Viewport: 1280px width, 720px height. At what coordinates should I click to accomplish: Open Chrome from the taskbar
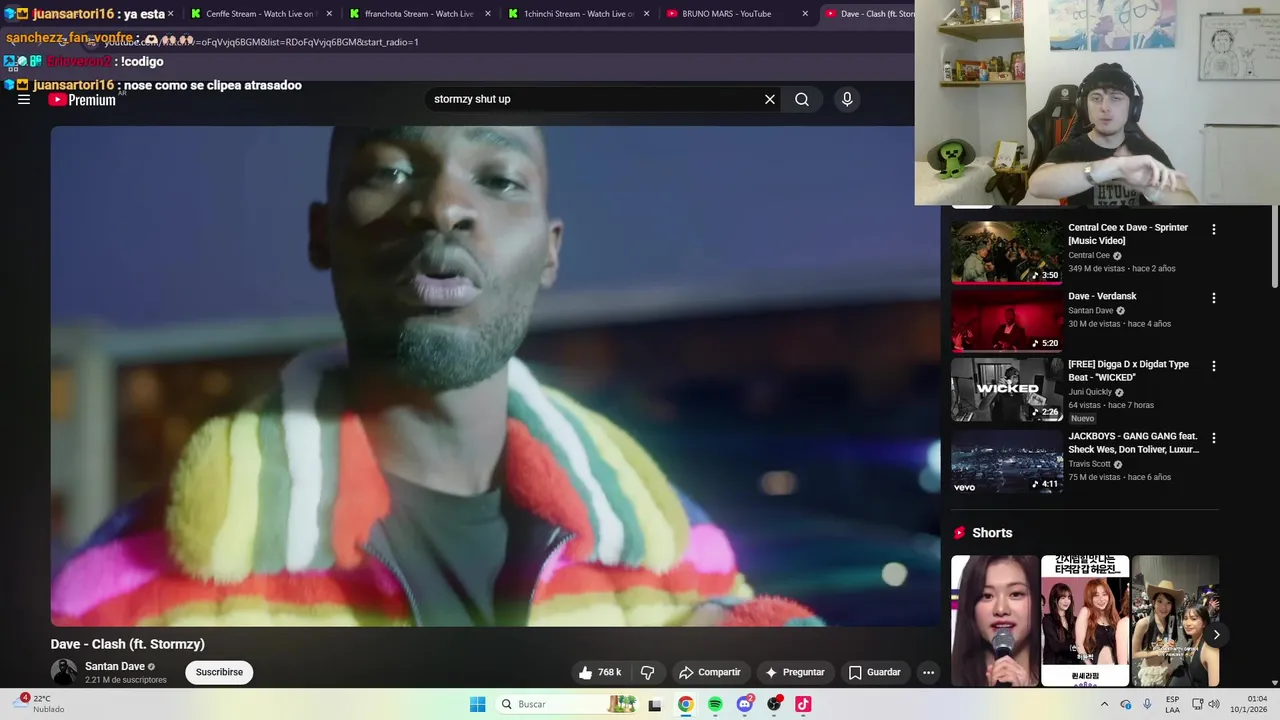coord(685,704)
